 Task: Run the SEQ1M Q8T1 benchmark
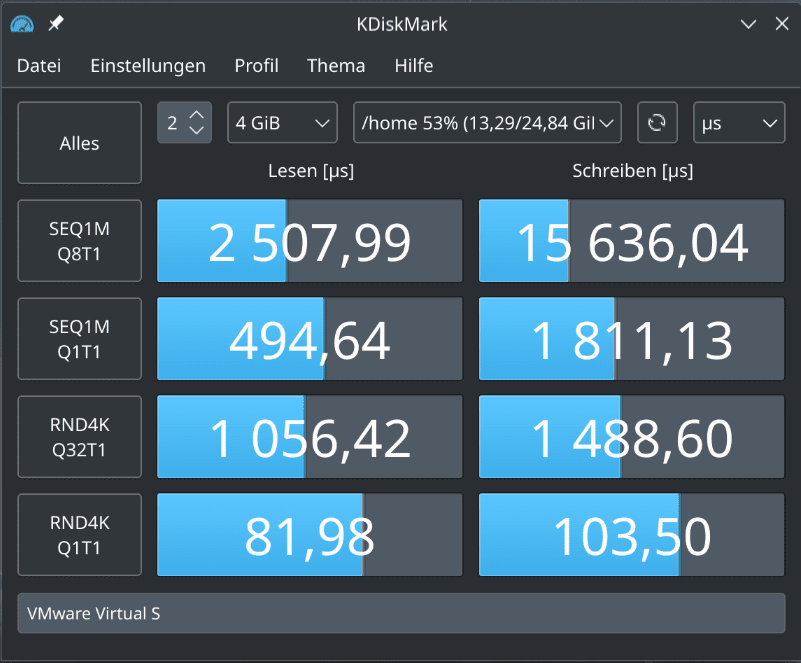pos(80,241)
